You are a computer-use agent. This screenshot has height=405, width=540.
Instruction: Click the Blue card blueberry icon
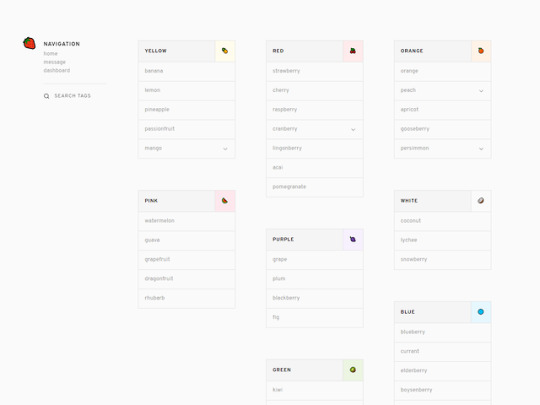tap(481, 312)
